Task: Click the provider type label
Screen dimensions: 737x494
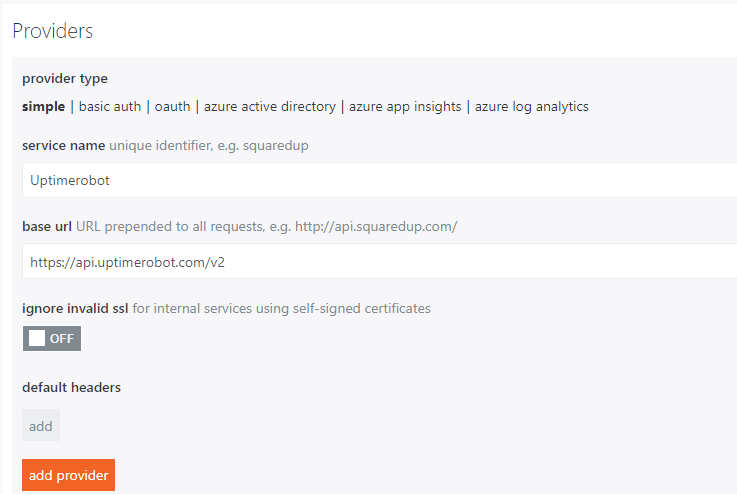Action: 65,78
